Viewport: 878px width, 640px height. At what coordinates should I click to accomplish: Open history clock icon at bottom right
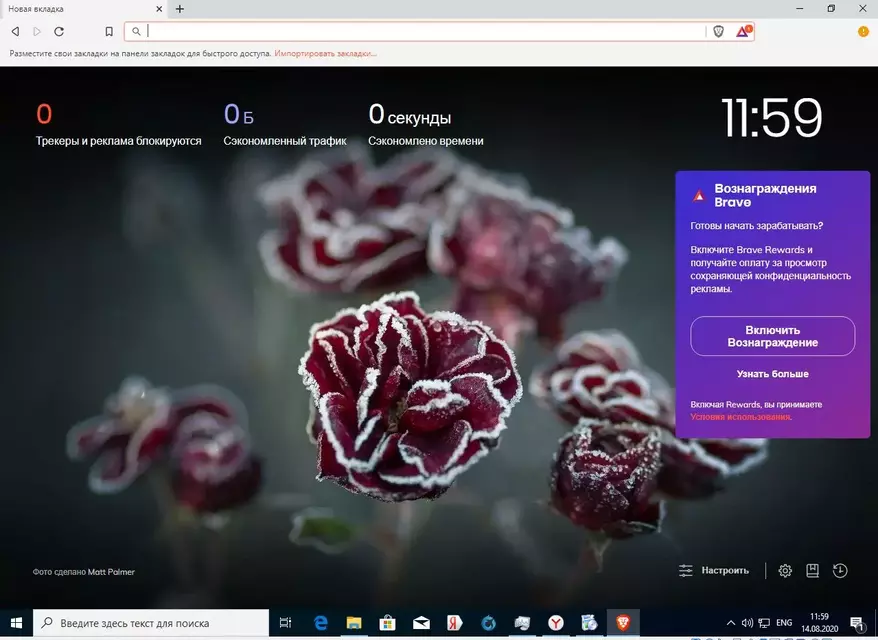pyautogui.click(x=839, y=571)
